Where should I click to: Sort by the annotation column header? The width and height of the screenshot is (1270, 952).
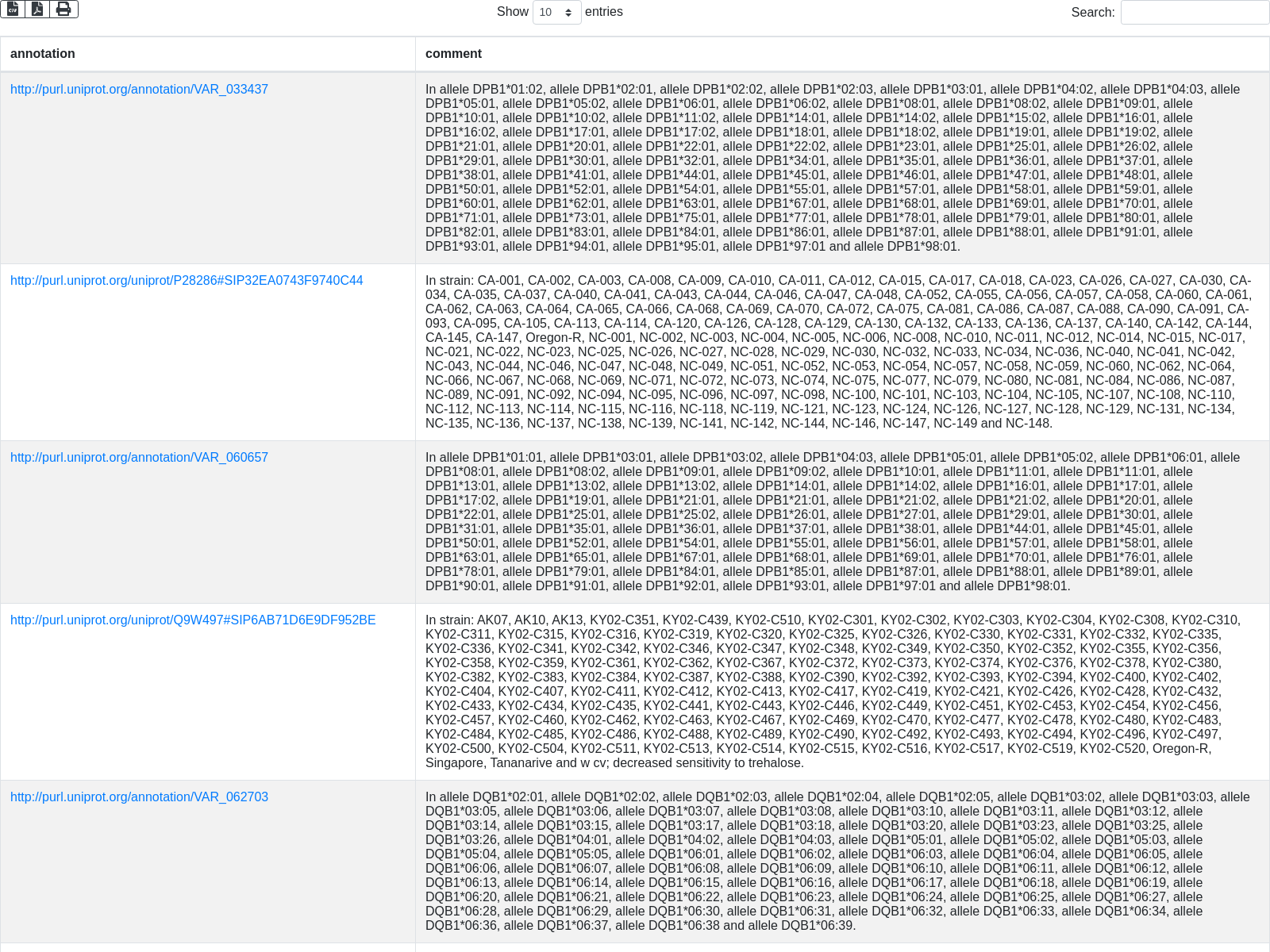43,54
